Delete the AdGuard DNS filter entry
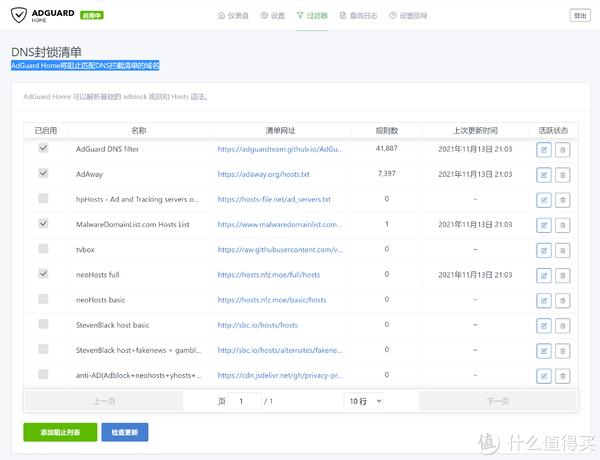The width and height of the screenshot is (600, 460). click(x=562, y=150)
